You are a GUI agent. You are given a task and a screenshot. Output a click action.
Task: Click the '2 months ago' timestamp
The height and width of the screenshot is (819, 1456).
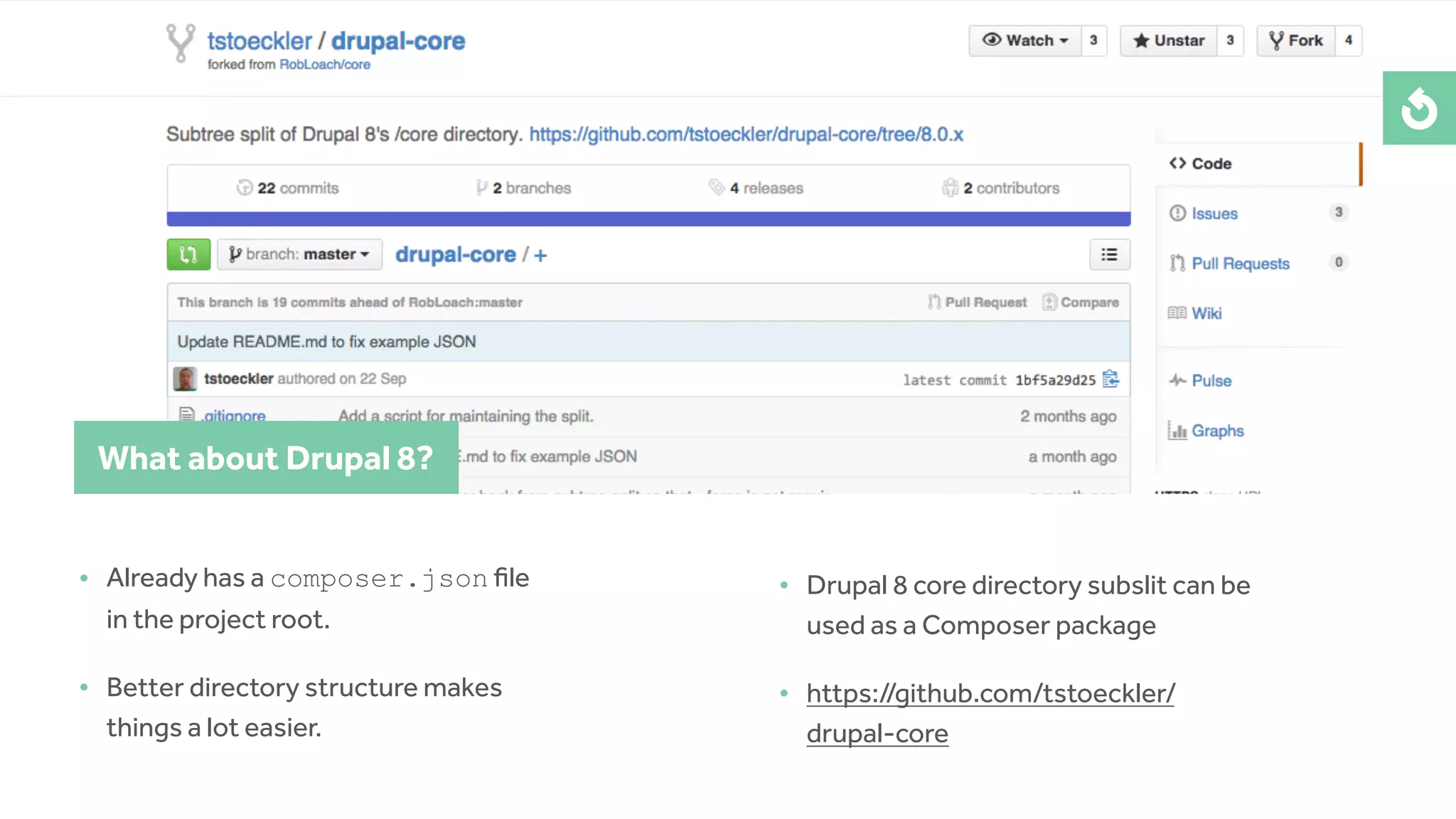1069,416
